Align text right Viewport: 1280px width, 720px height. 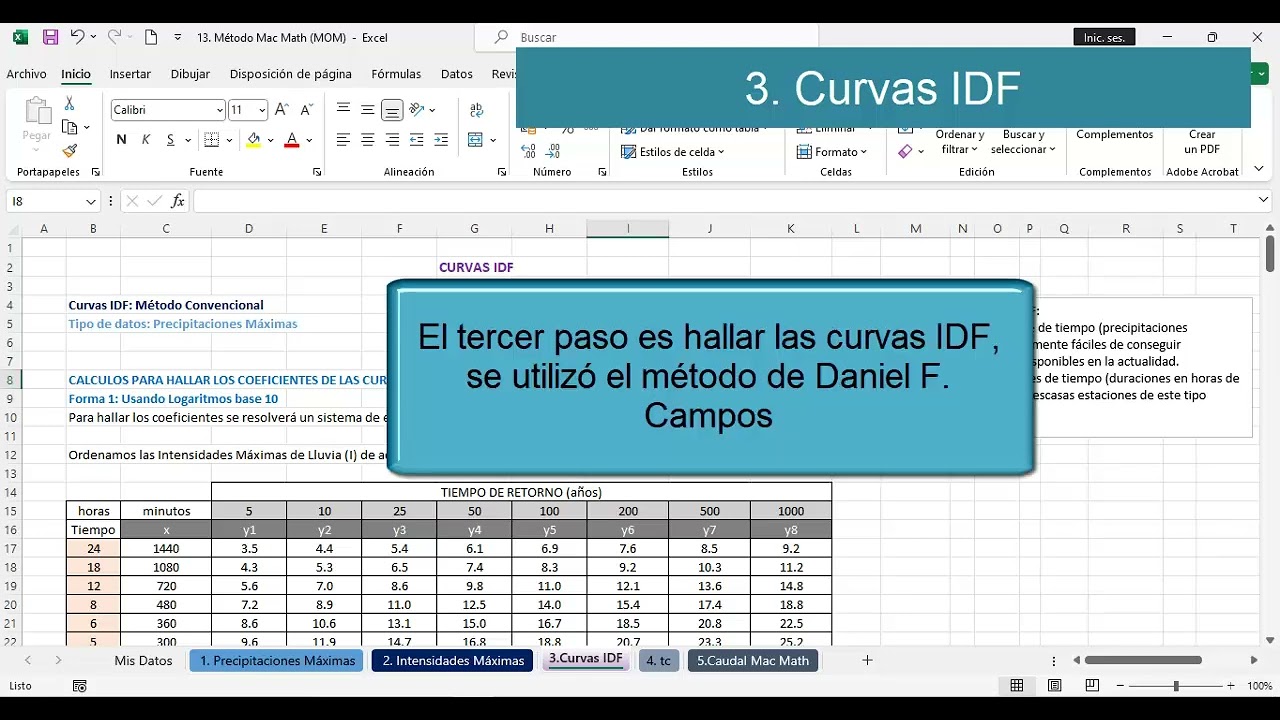tap(392, 140)
